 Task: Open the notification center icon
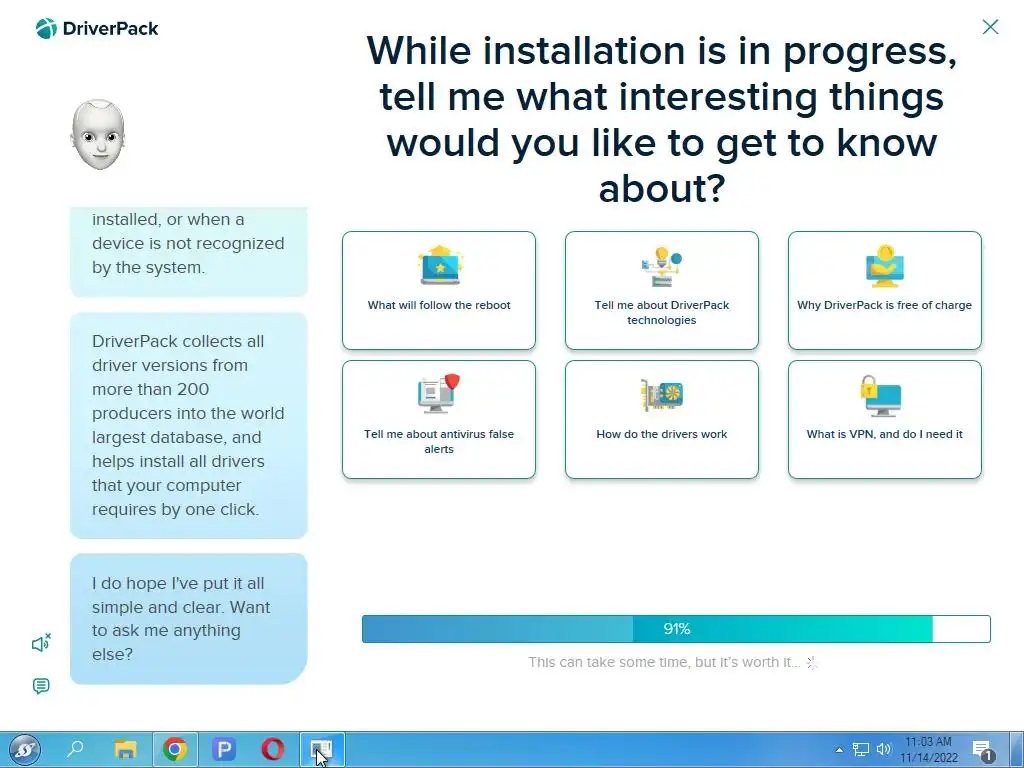click(982, 750)
